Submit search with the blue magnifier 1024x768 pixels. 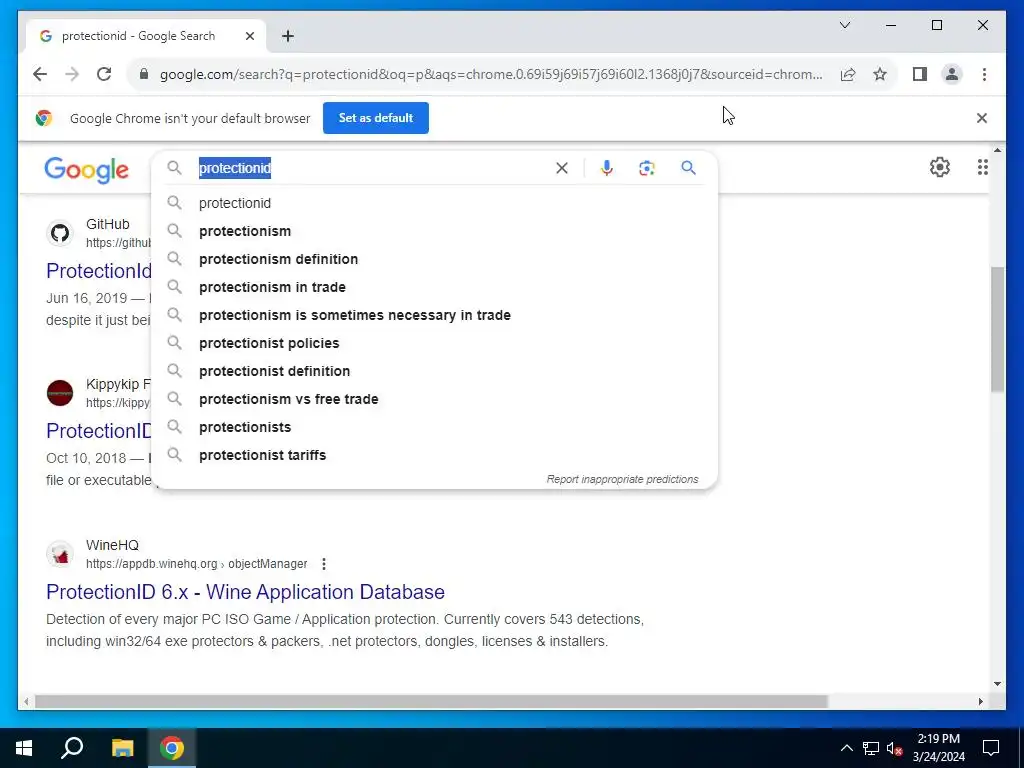(688, 168)
